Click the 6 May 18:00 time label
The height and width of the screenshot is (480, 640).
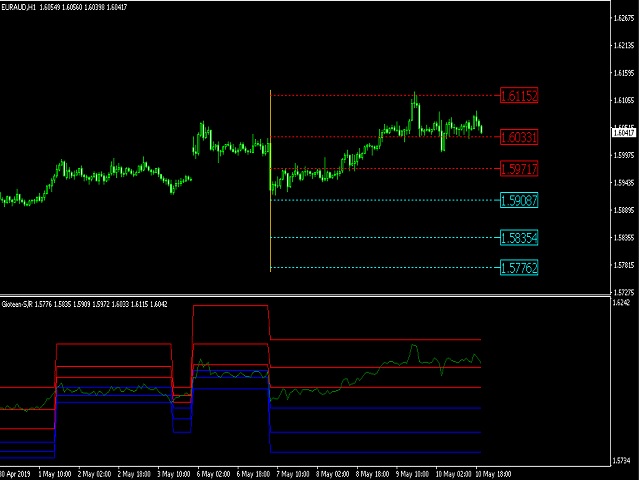pos(253,474)
